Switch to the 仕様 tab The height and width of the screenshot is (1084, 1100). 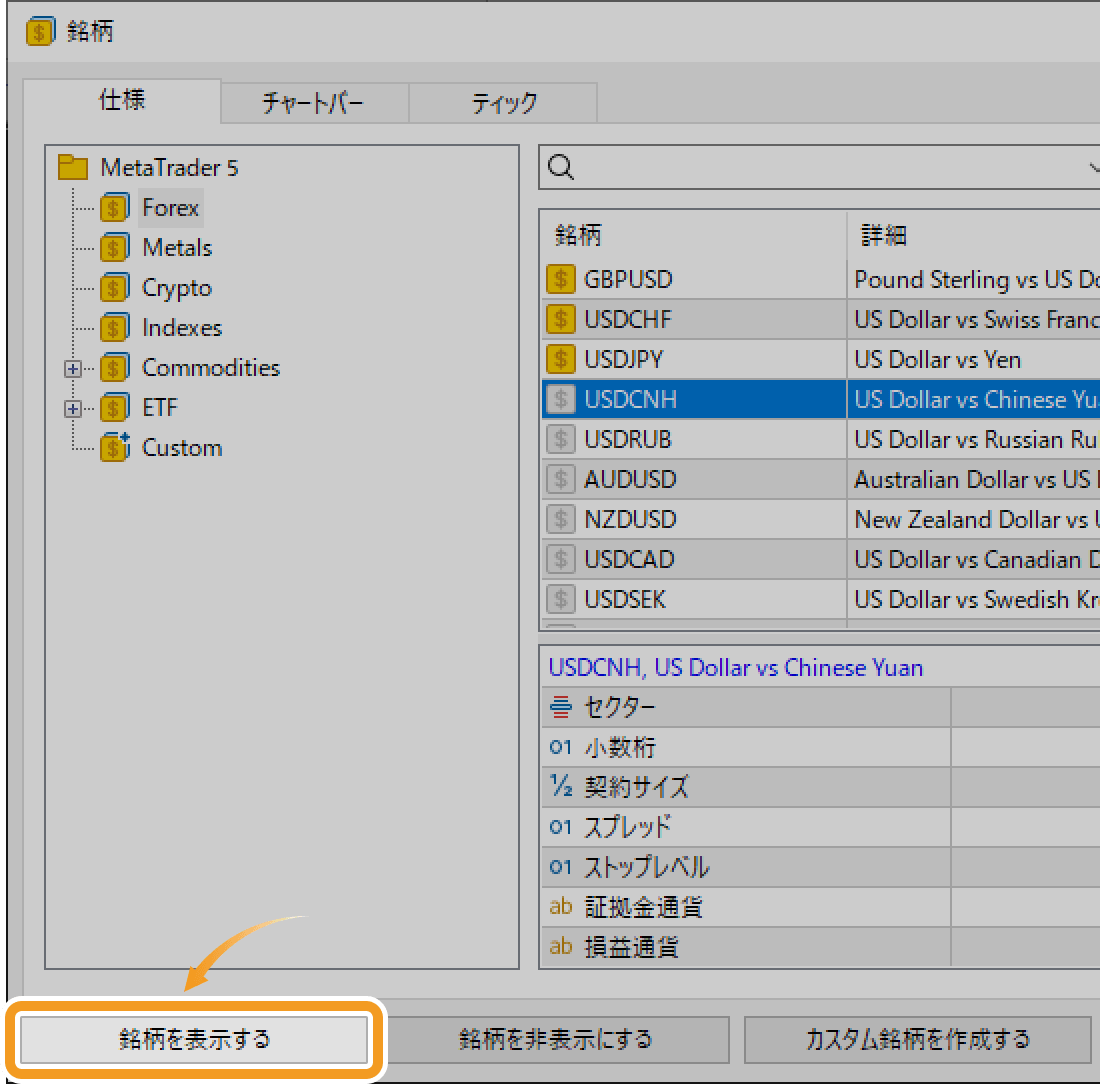coord(122,100)
